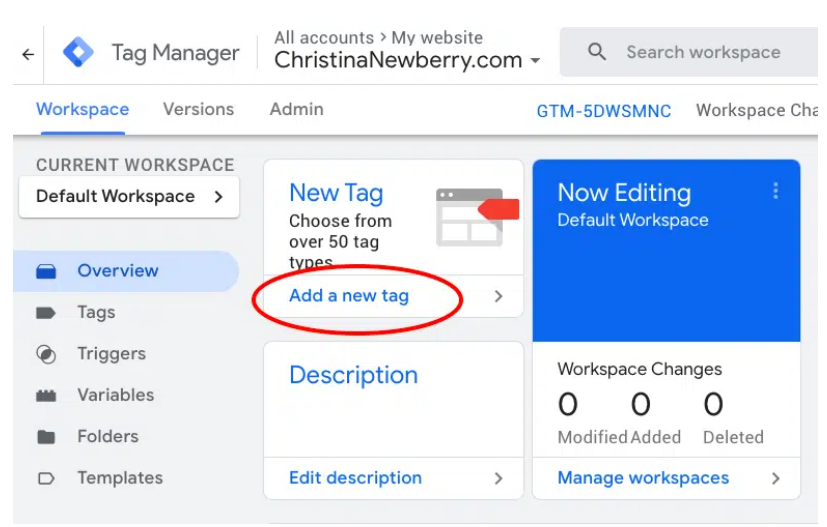Switch to the Workspace tab
The height and width of the screenshot is (527, 827).
[x=82, y=109]
